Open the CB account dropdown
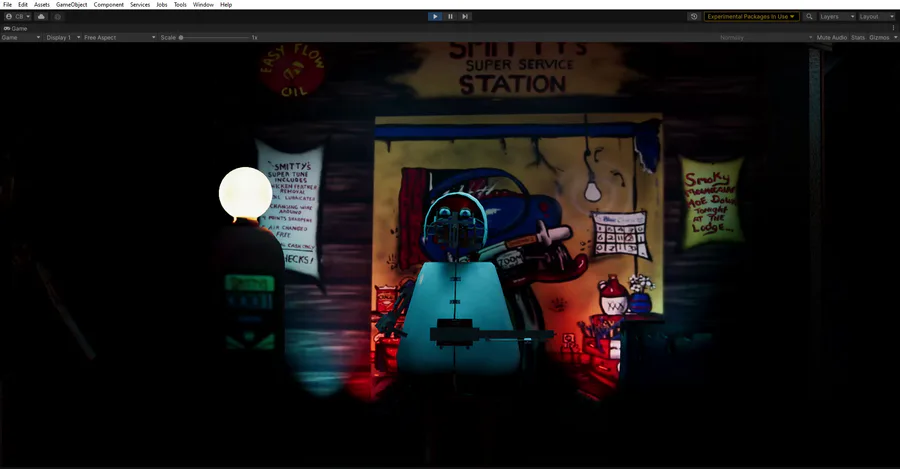Screen dimensions: 900x469 [x=18, y=17]
